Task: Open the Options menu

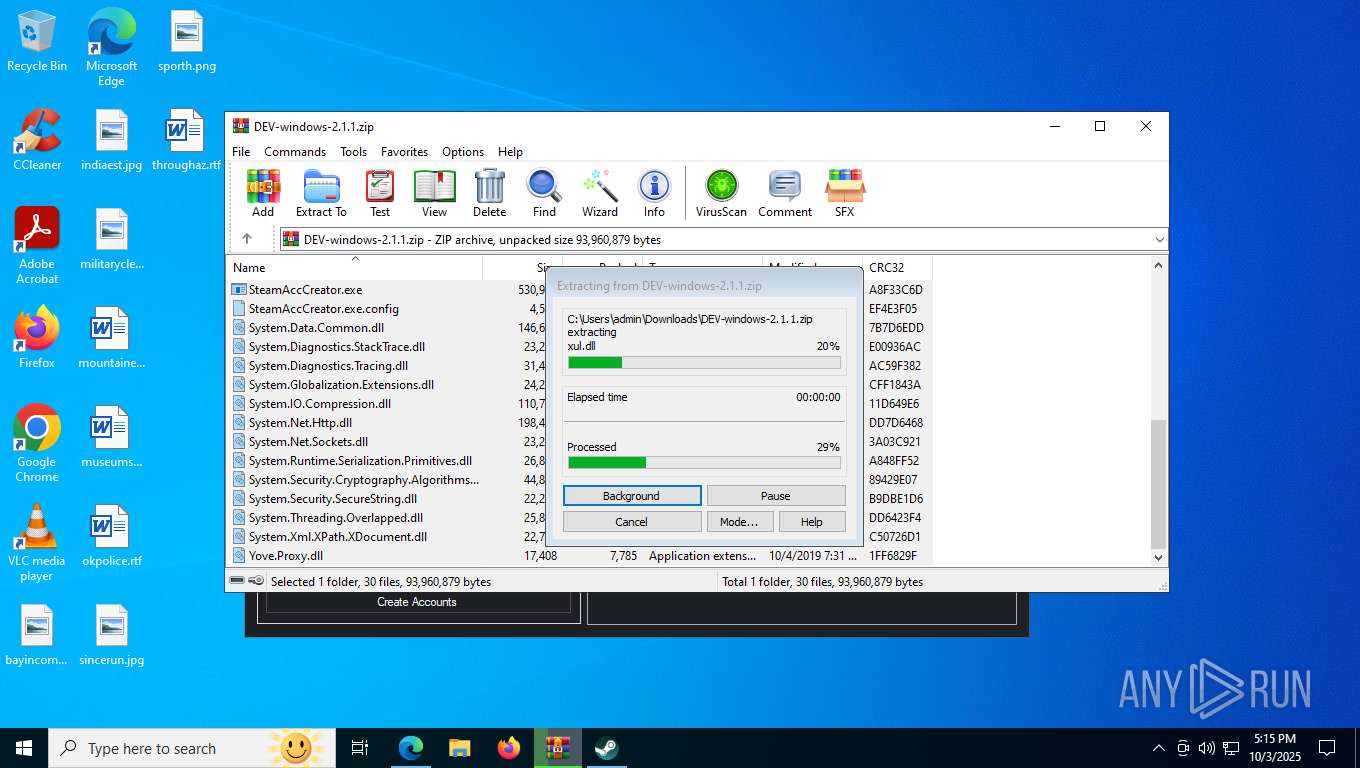Action: (x=463, y=152)
